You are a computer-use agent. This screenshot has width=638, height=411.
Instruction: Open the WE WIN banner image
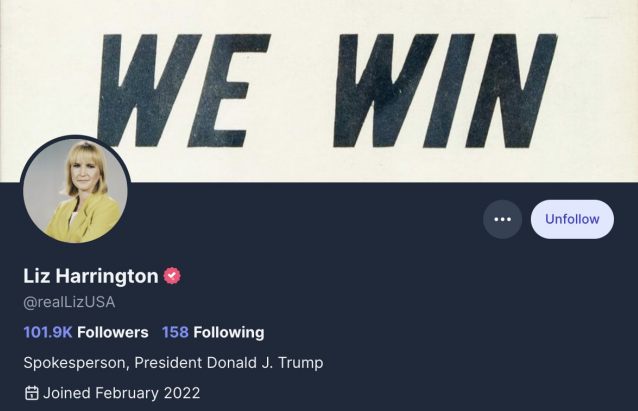tap(319, 91)
